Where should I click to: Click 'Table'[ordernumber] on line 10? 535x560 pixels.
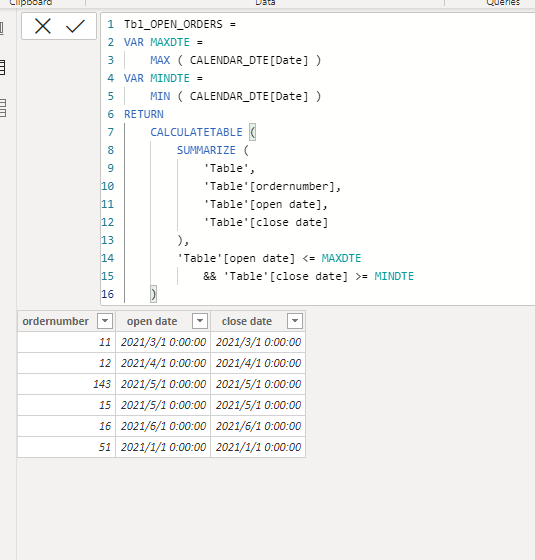click(269, 186)
